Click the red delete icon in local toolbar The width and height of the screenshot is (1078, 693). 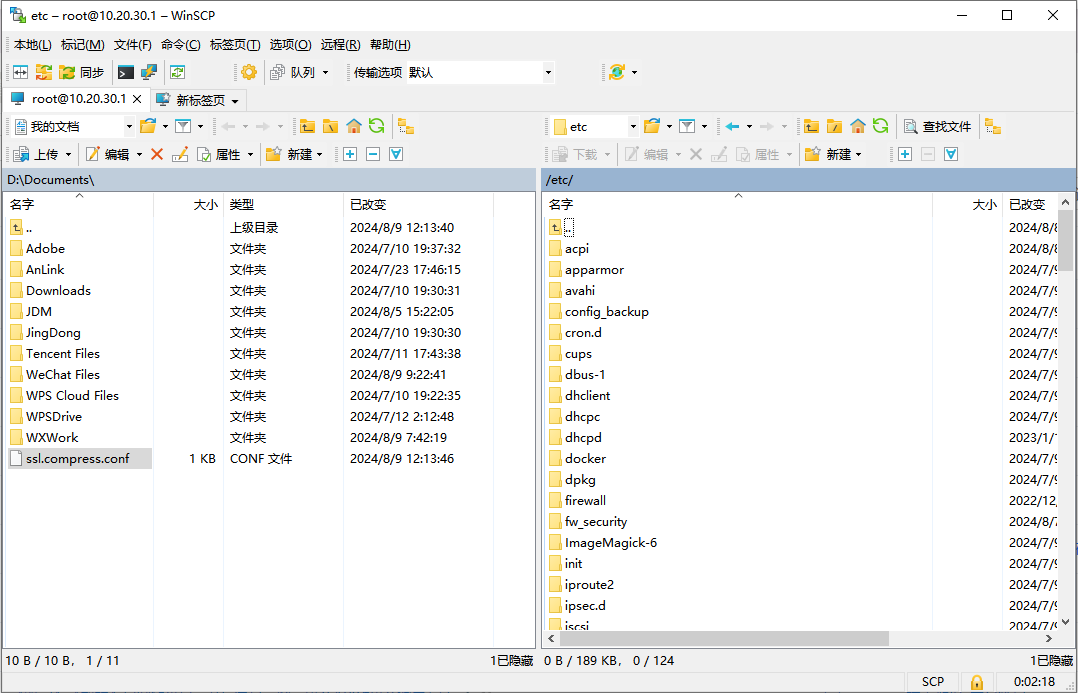coord(157,154)
